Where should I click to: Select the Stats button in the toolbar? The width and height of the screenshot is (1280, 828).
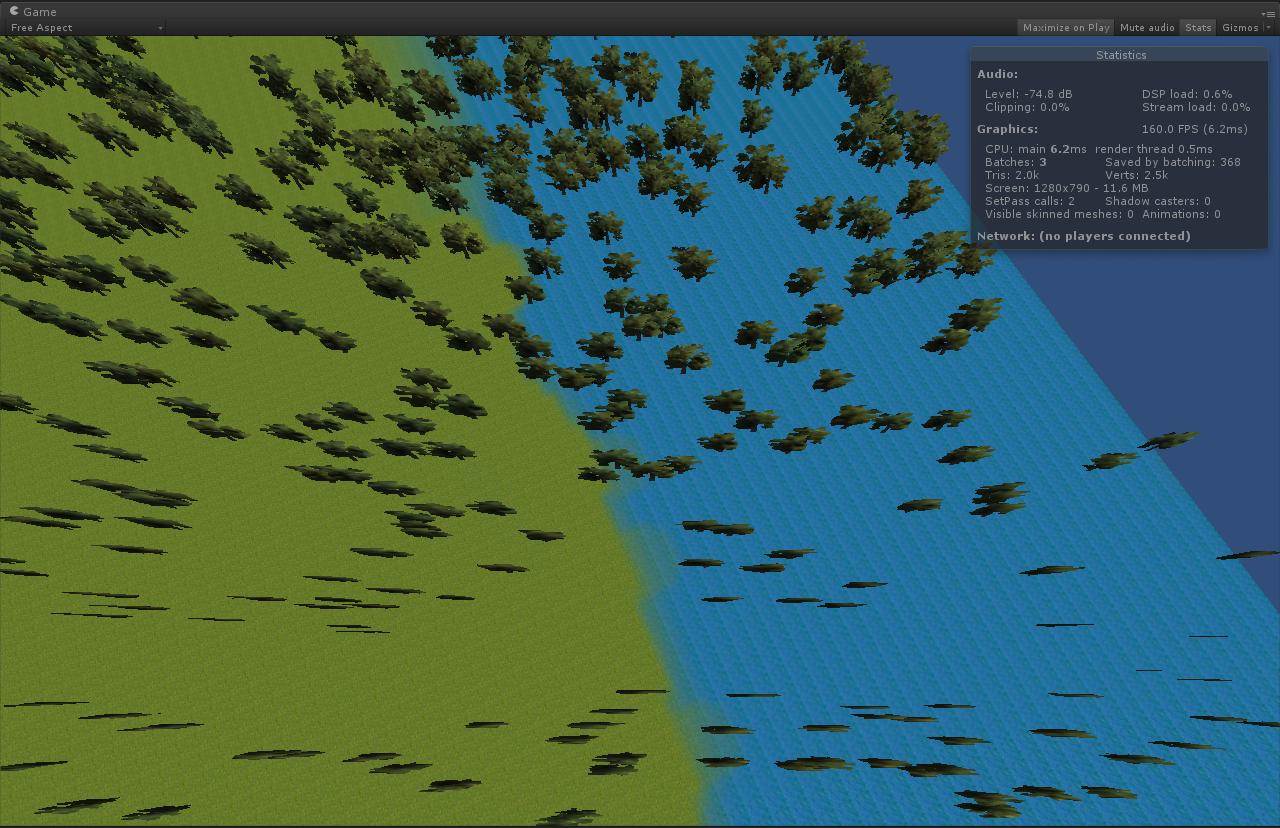1197,27
